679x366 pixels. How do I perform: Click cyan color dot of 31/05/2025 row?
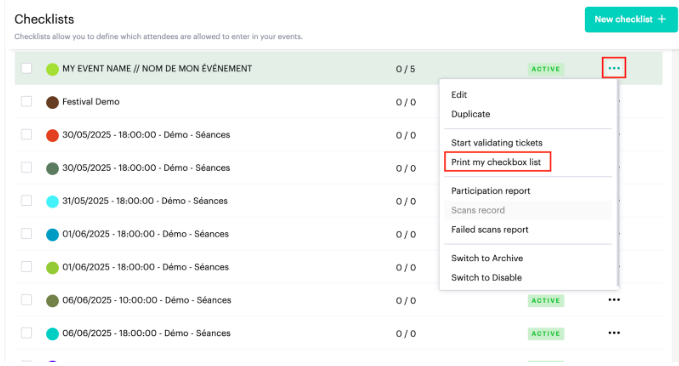pos(52,201)
